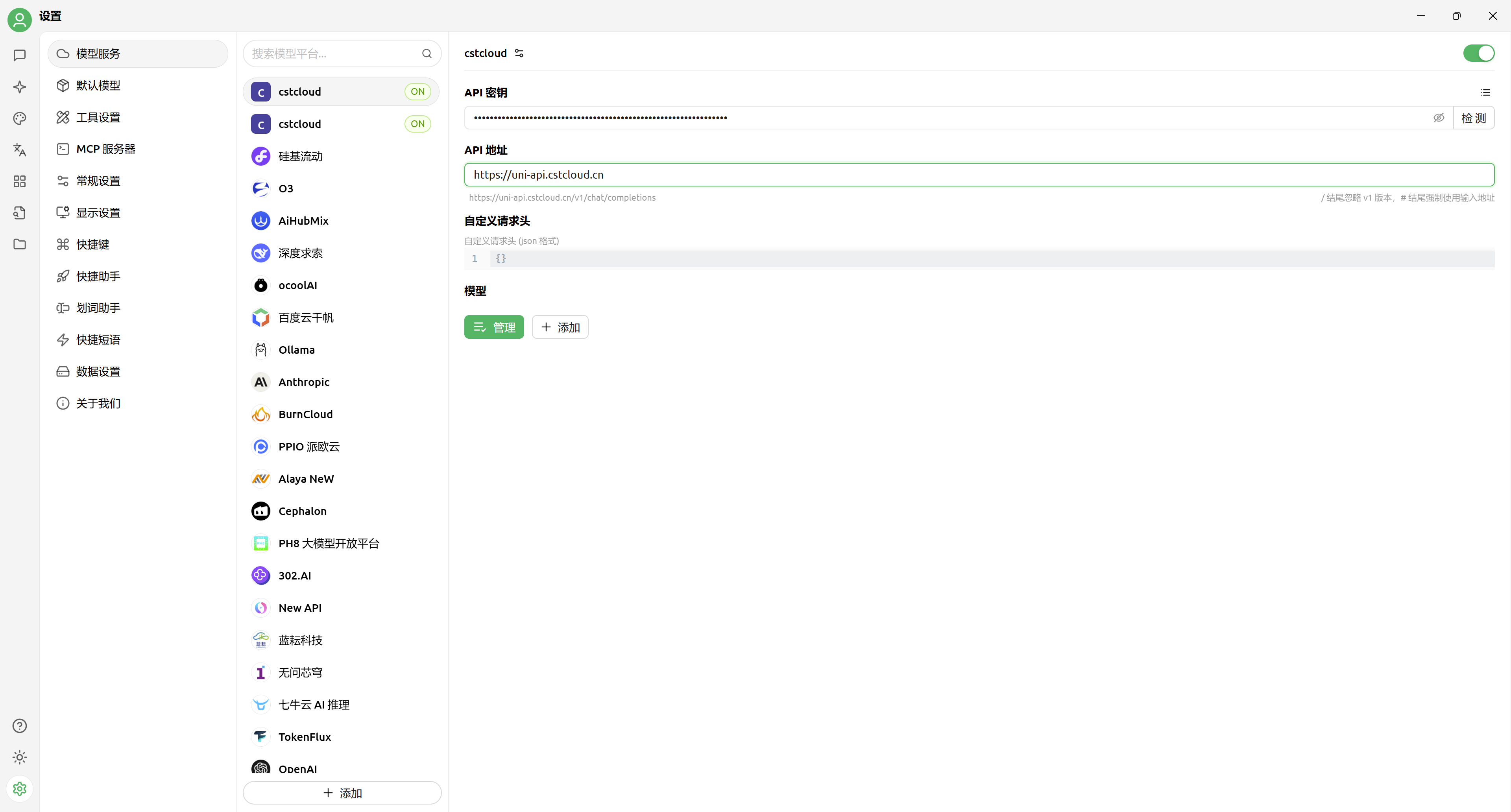Reveal API key with eye icon
This screenshot has height=812, width=1511.
coord(1438,118)
